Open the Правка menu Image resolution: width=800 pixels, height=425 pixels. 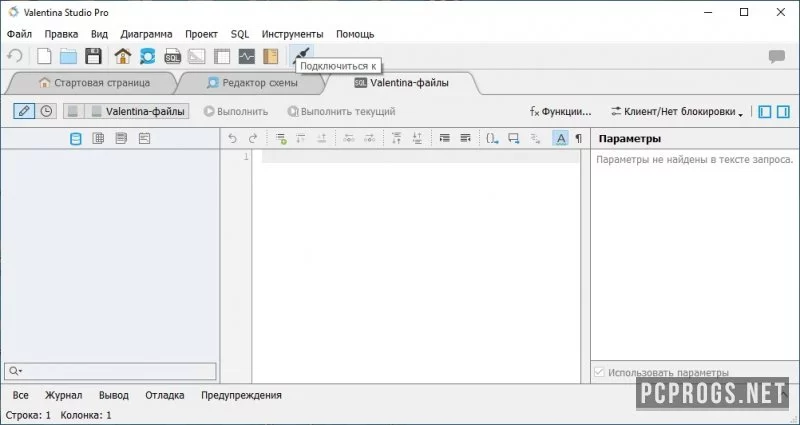[61, 34]
